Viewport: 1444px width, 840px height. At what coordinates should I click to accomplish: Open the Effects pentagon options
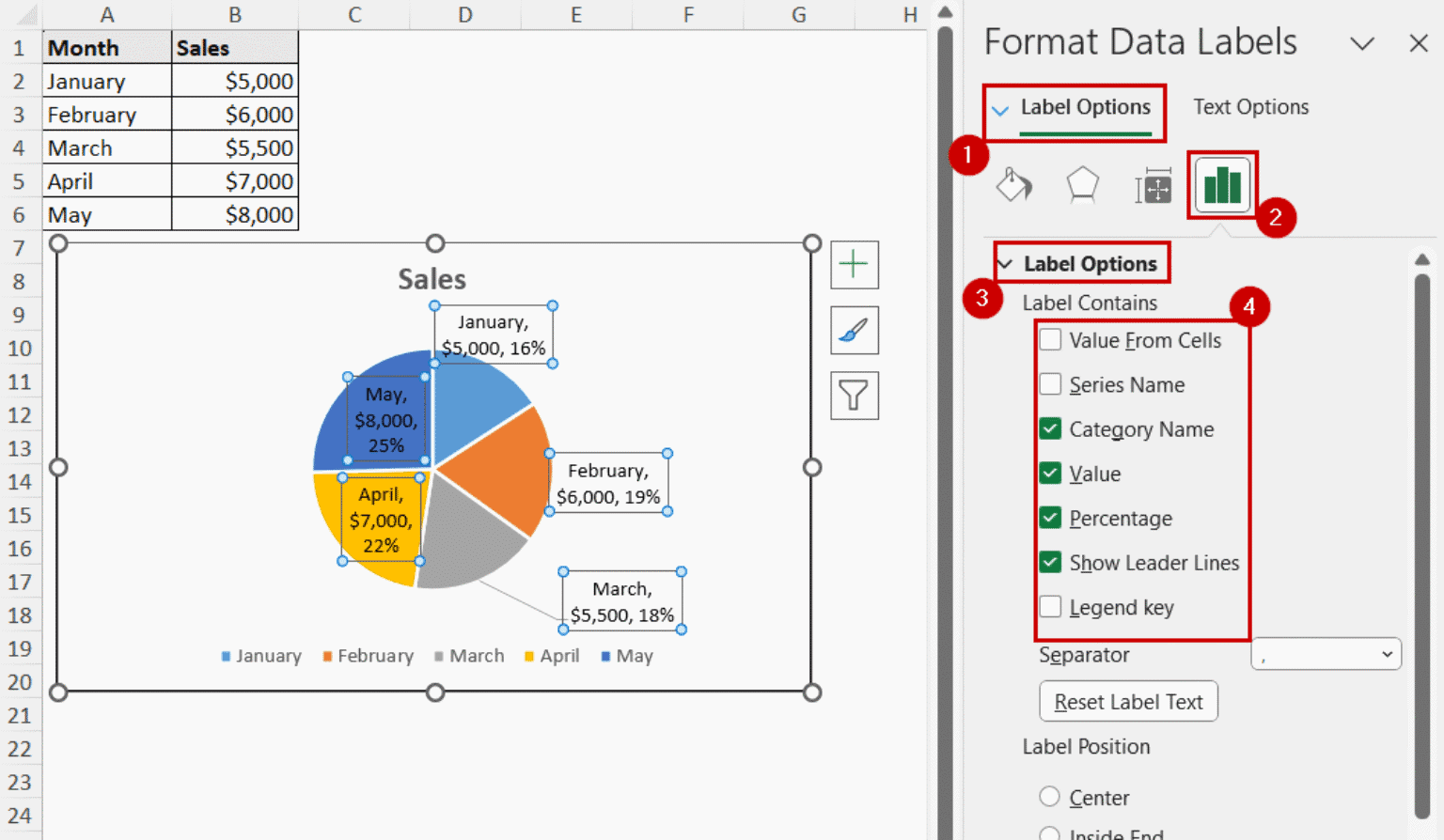tap(1082, 185)
